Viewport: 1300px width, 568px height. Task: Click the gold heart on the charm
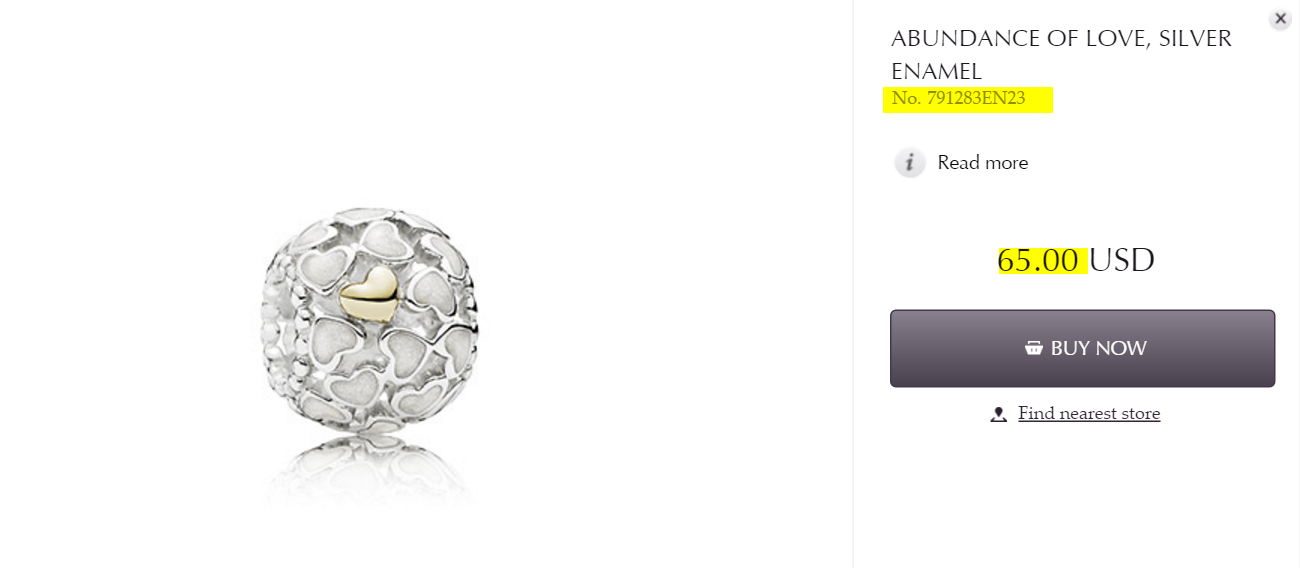pos(368,292)
